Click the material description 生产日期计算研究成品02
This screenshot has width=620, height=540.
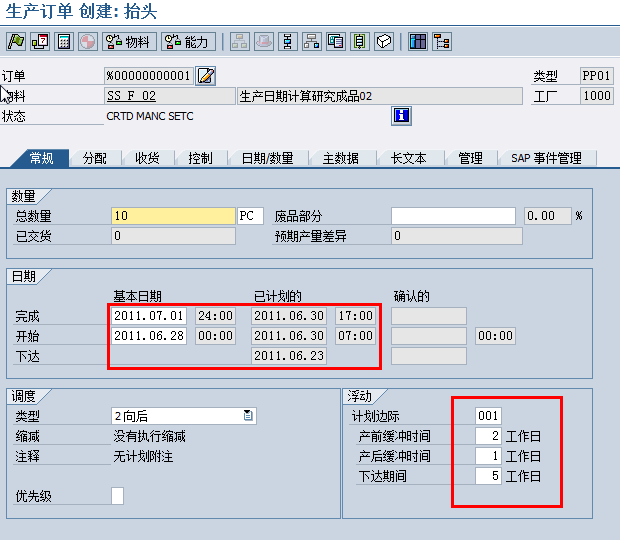[x=380, y=96]
